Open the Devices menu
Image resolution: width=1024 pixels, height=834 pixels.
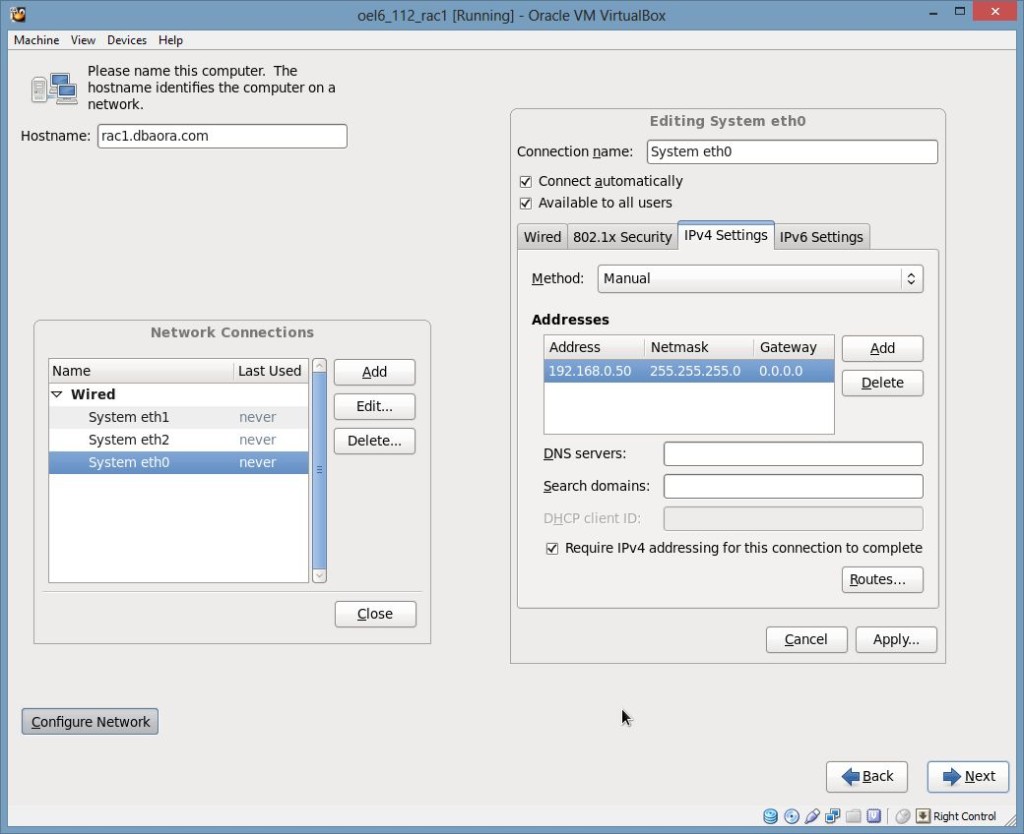pyautogui.click(x=127, y=40)
